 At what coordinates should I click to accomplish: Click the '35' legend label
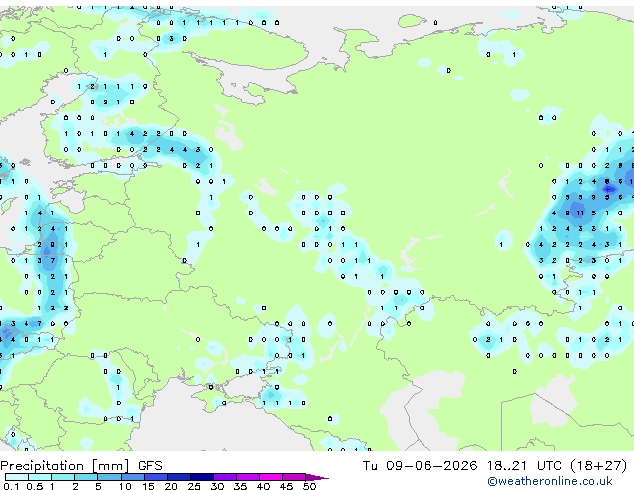[240, 486]
